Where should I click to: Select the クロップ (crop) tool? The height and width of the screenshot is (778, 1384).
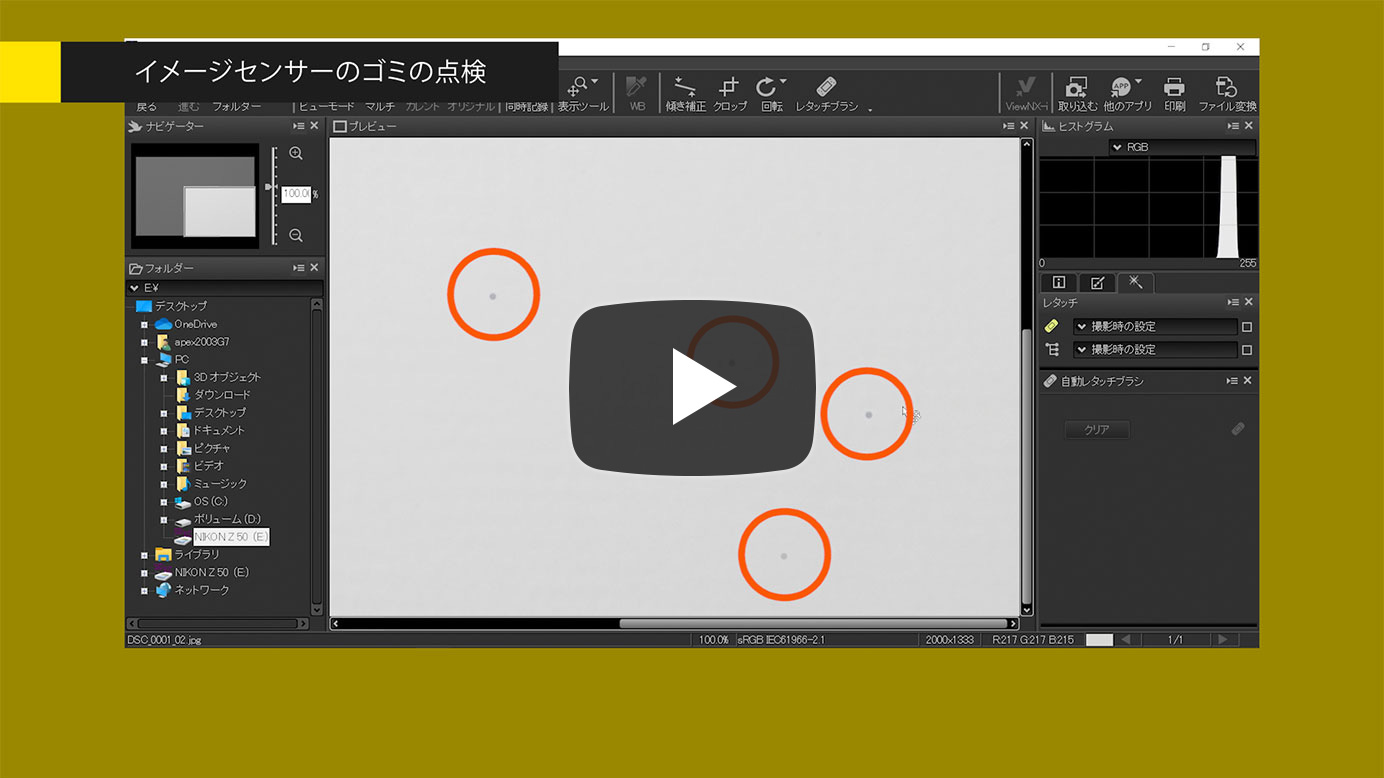click(x=729, y=92)
